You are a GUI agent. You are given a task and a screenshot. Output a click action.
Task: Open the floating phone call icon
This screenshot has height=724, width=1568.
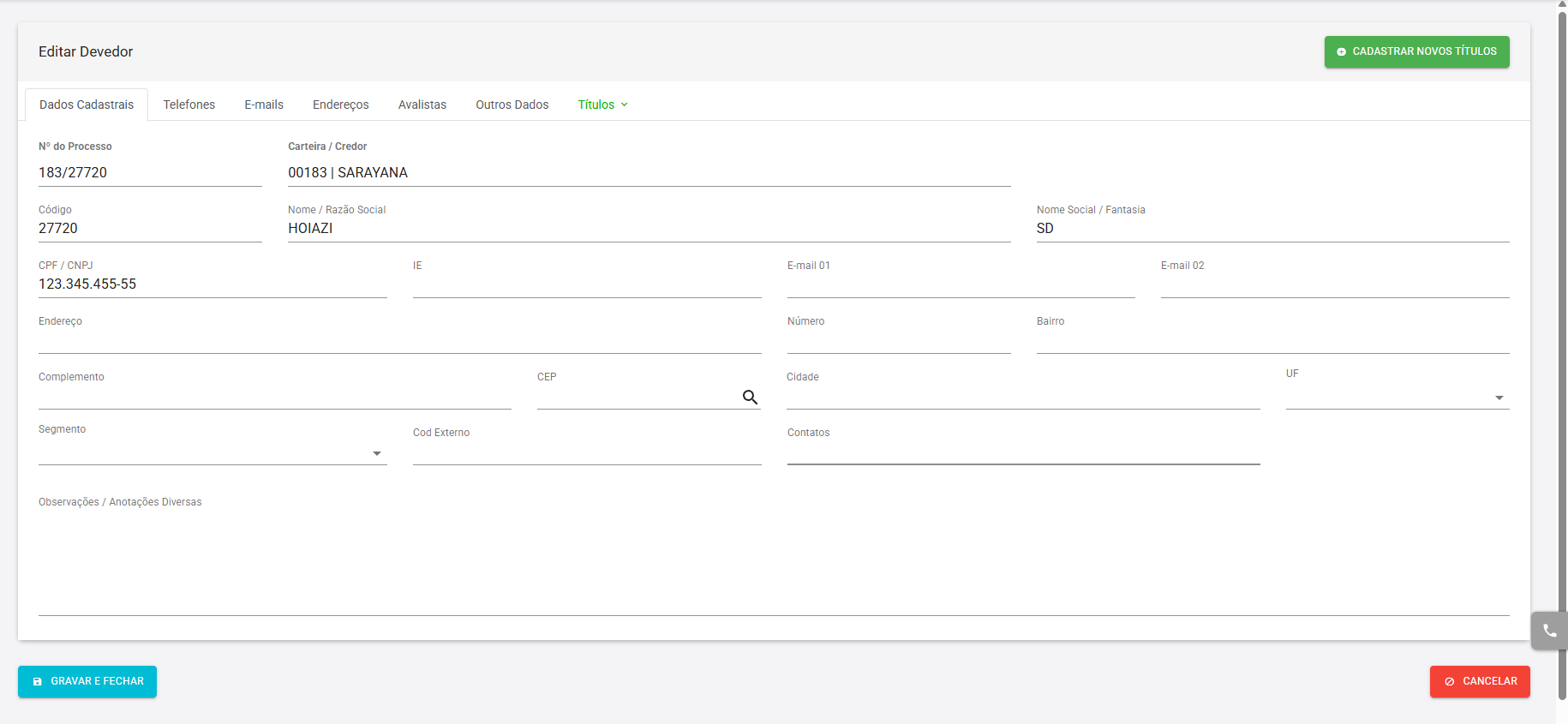1549,631
